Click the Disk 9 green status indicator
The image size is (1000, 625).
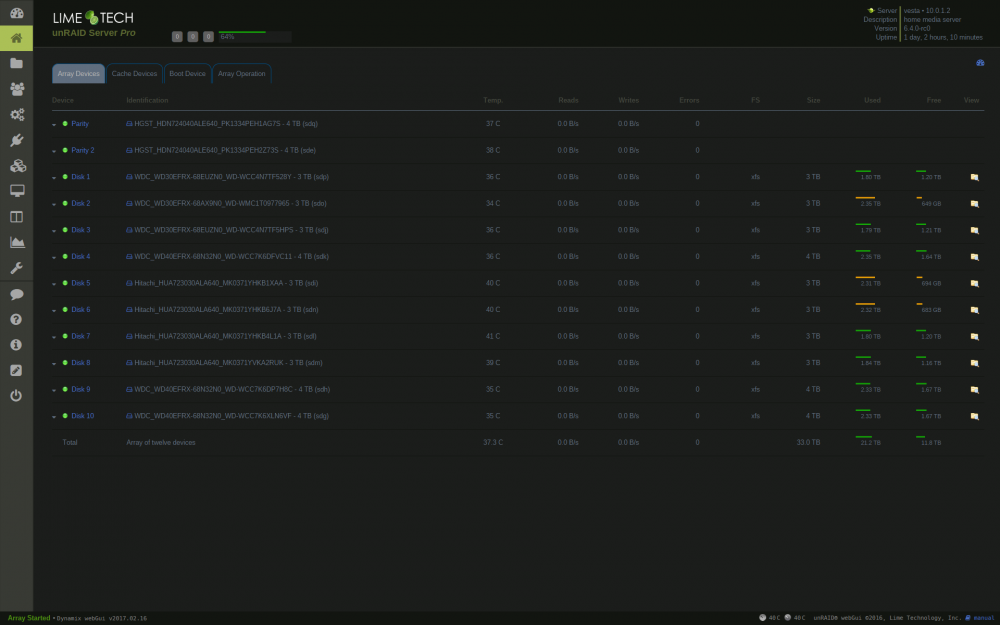(x=65, y=389)
